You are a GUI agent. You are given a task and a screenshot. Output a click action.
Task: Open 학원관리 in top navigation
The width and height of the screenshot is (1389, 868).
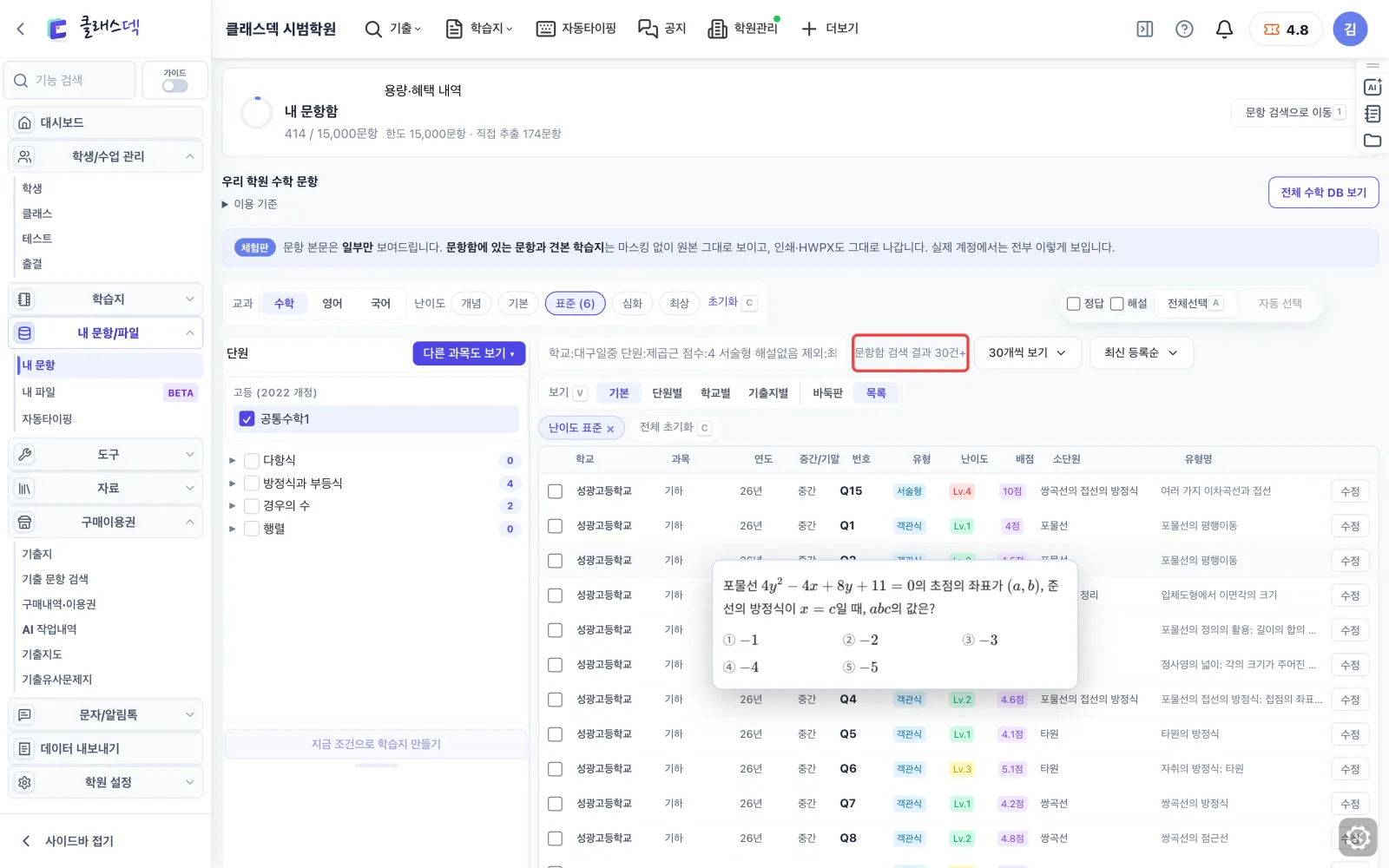pyautogui.click(x=743, y=29)
